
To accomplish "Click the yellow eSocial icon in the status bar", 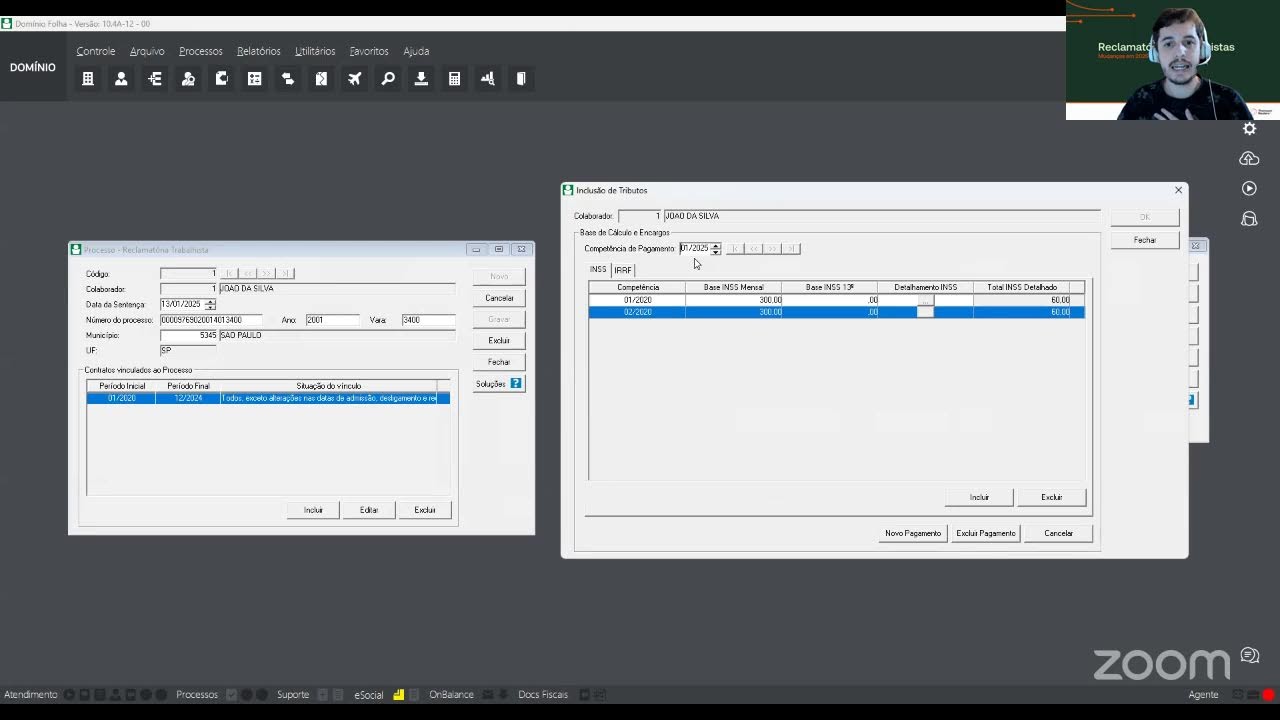I will 398,694.
